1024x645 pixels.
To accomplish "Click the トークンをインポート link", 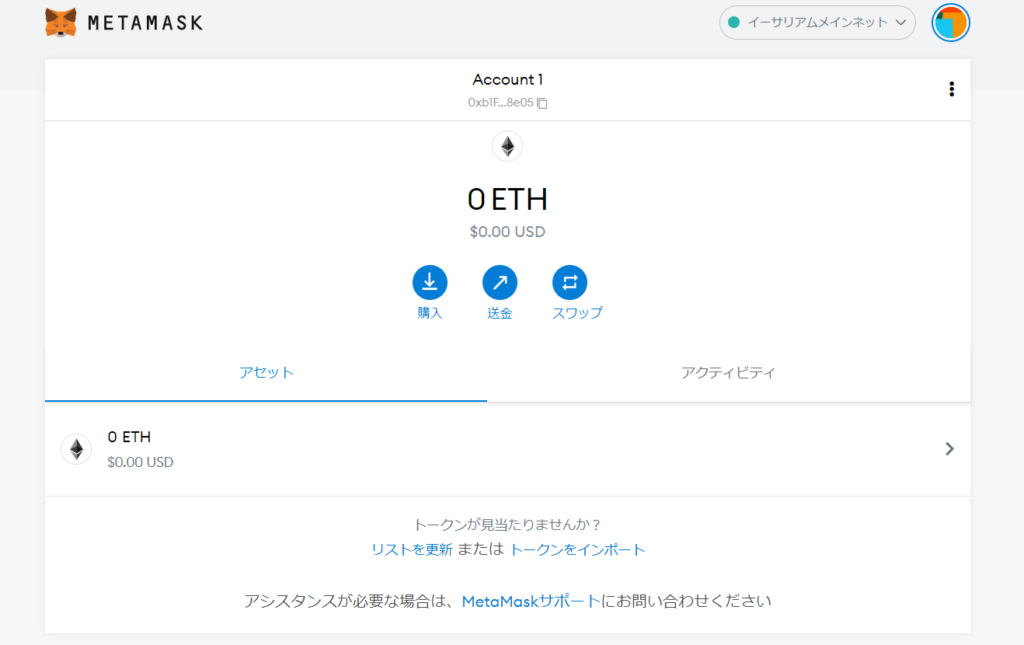I will tap(577, 549).
